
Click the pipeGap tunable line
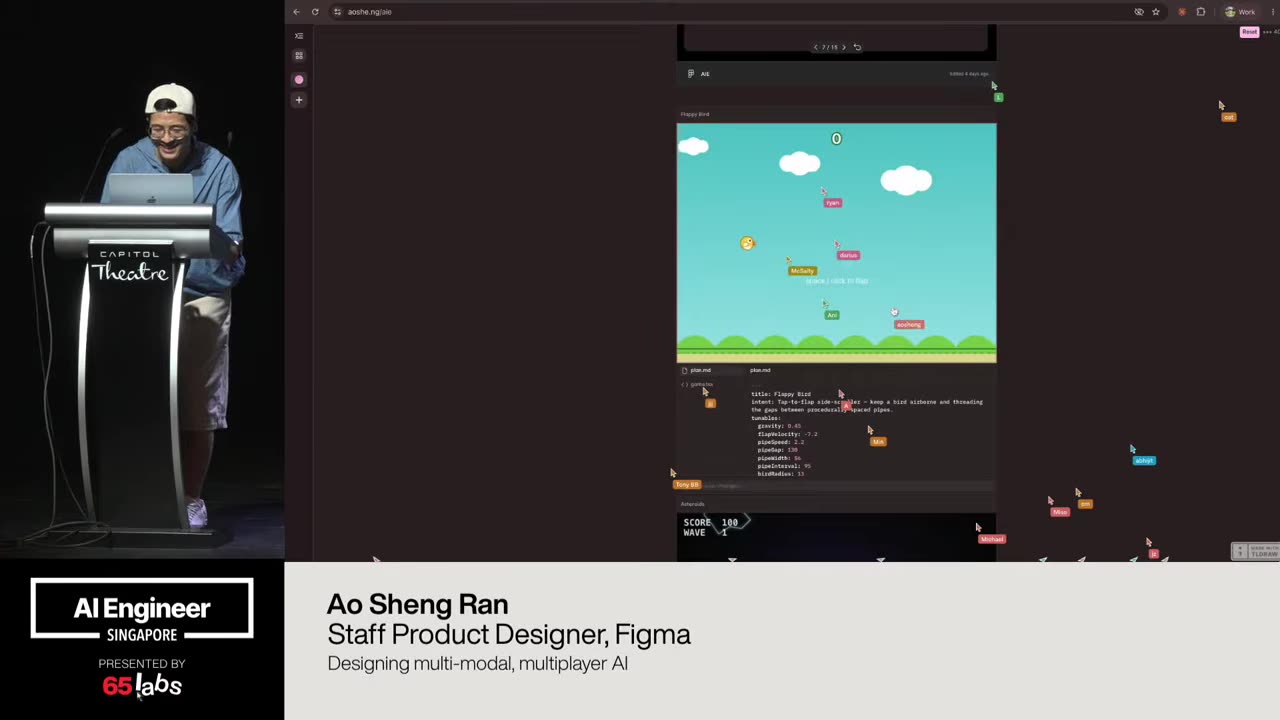point(778,450)
